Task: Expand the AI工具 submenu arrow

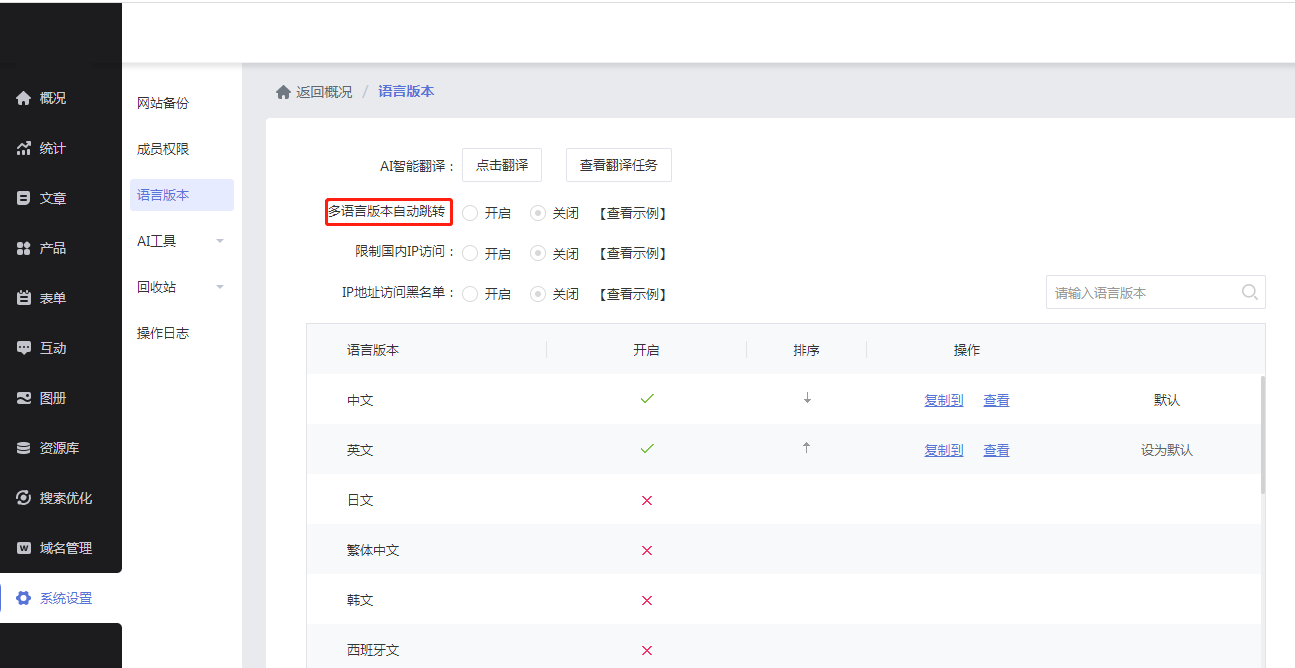Action: (x=220, y=241)
